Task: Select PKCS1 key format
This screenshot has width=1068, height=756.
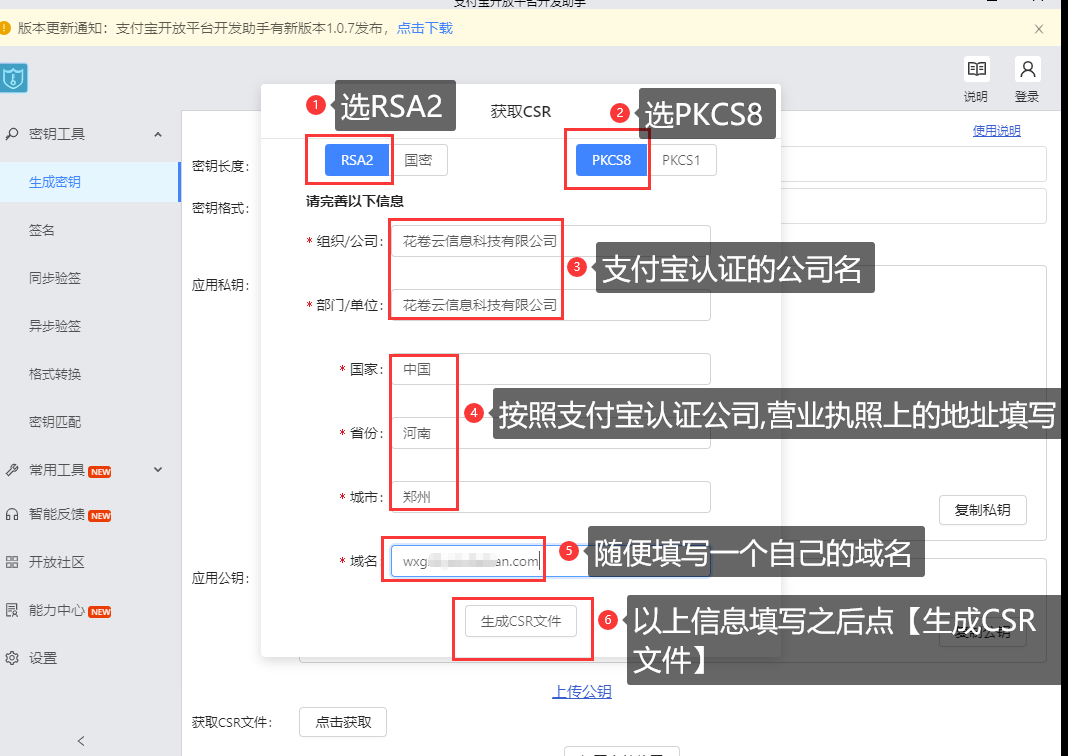Action: click(x=681, y=160)
